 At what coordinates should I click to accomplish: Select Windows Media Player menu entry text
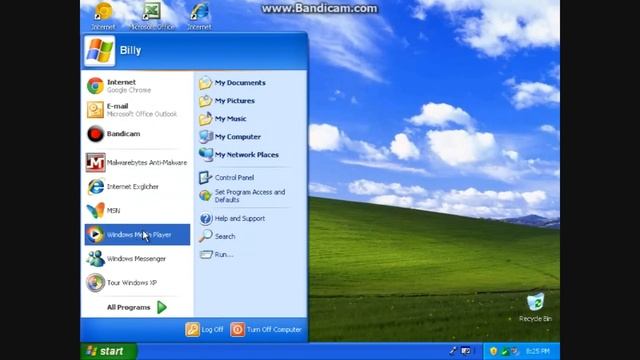[x=139, y=235]
